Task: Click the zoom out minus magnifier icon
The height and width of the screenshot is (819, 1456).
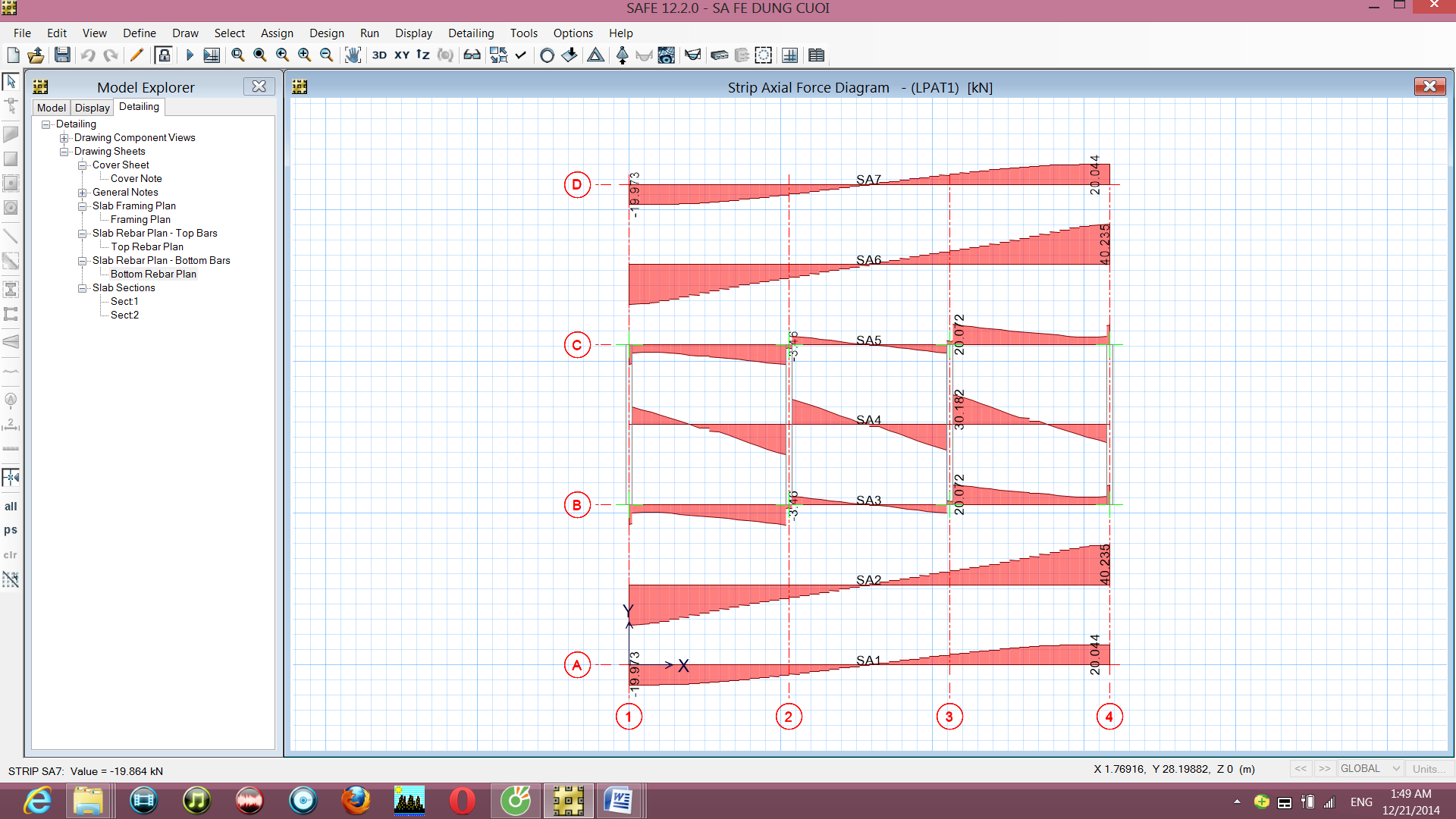Action: click(x=327, y=55)
